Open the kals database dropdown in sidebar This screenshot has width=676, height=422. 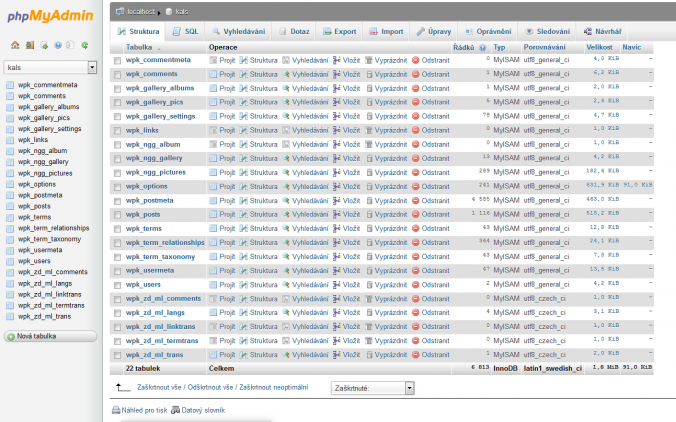pyautogui.click(x=50, y=67)
